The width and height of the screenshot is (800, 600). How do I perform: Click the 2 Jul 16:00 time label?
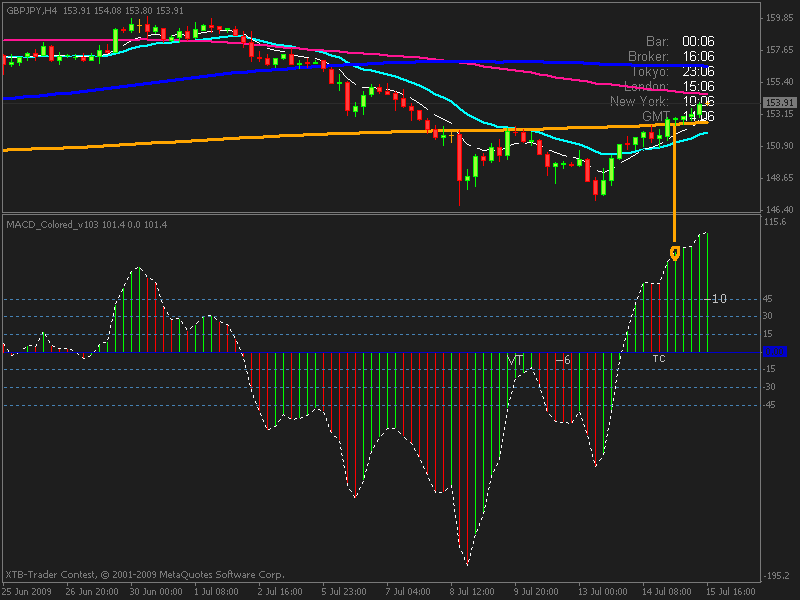280,592
